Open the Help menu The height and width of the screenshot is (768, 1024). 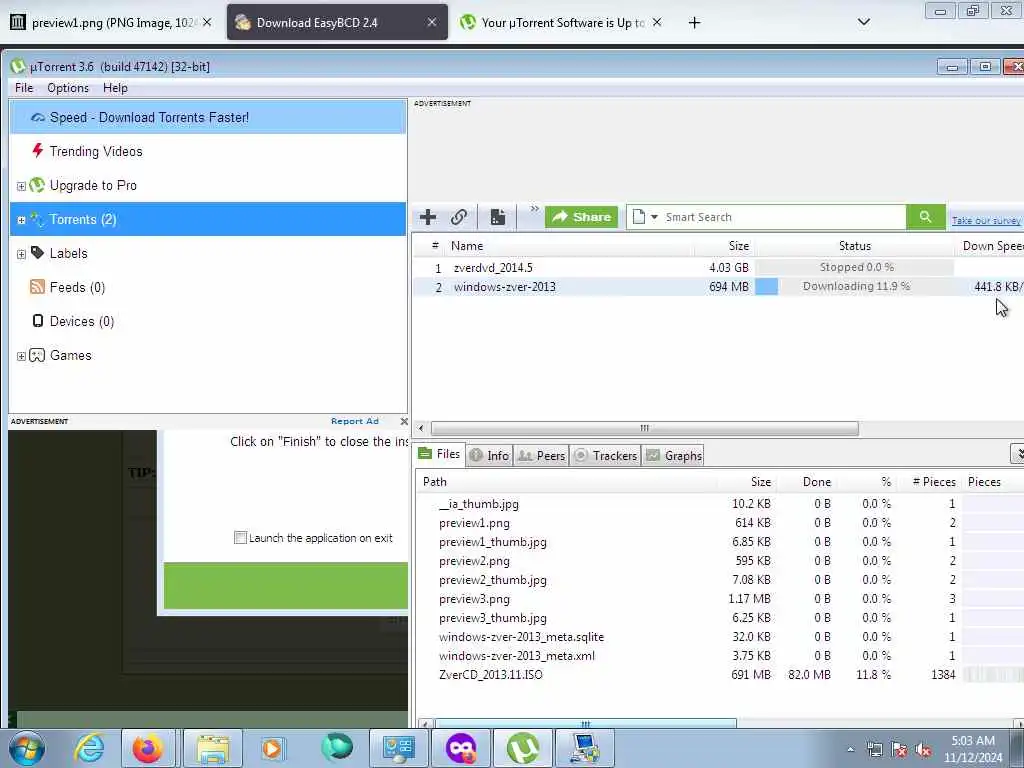coord(115,88)
